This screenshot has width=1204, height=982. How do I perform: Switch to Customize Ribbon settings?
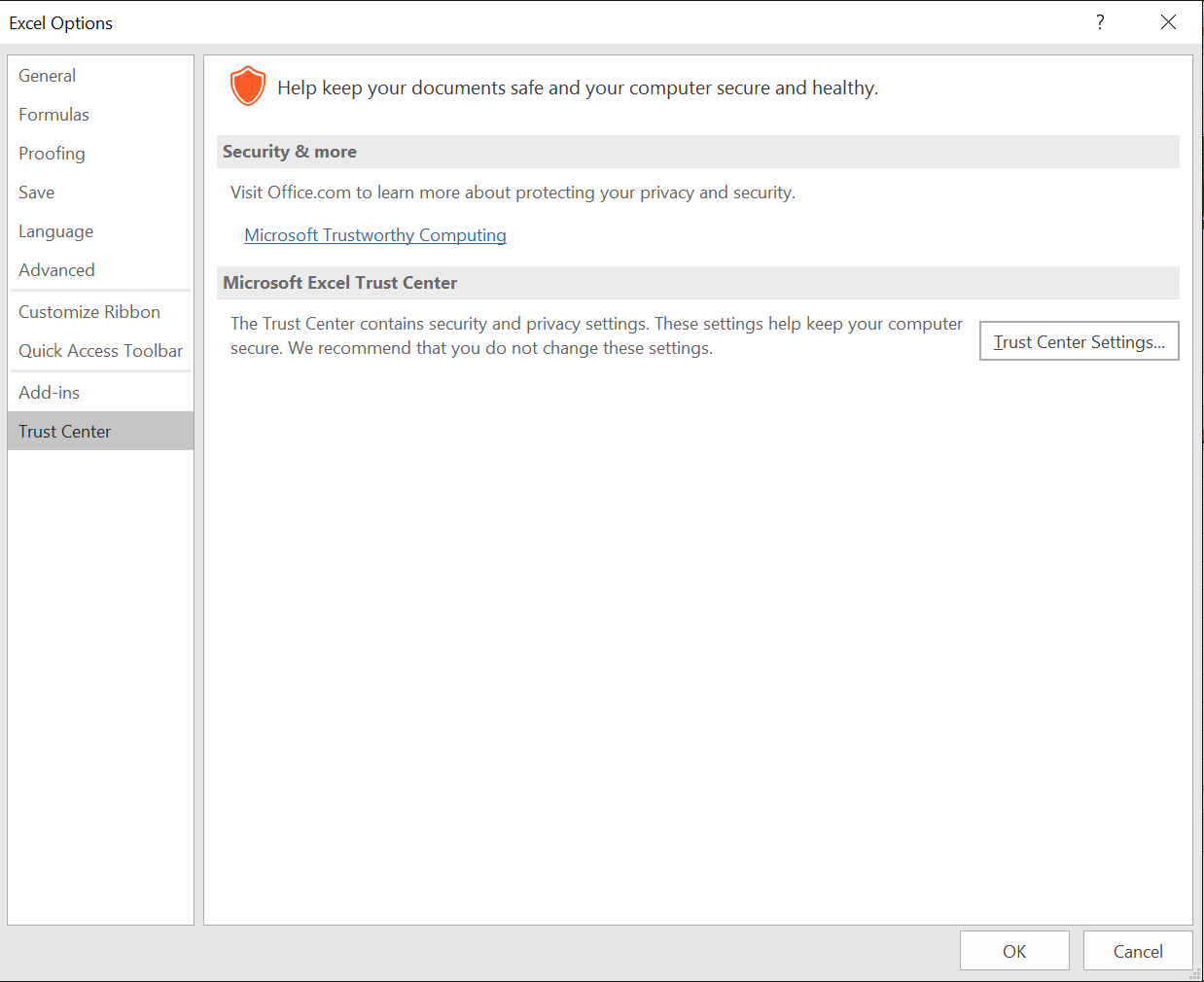(x=100, y=312)
